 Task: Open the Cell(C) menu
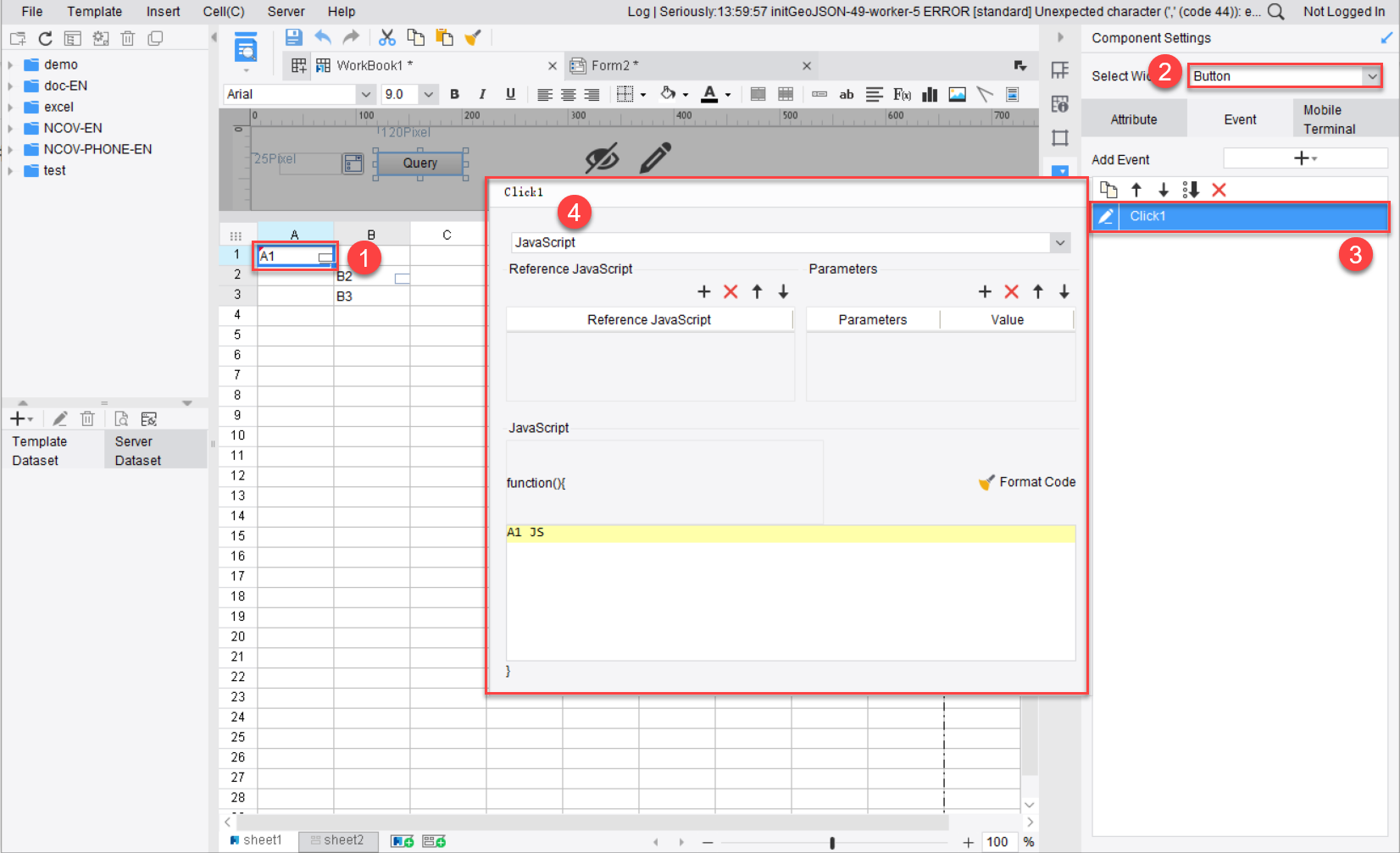(224, 11)
